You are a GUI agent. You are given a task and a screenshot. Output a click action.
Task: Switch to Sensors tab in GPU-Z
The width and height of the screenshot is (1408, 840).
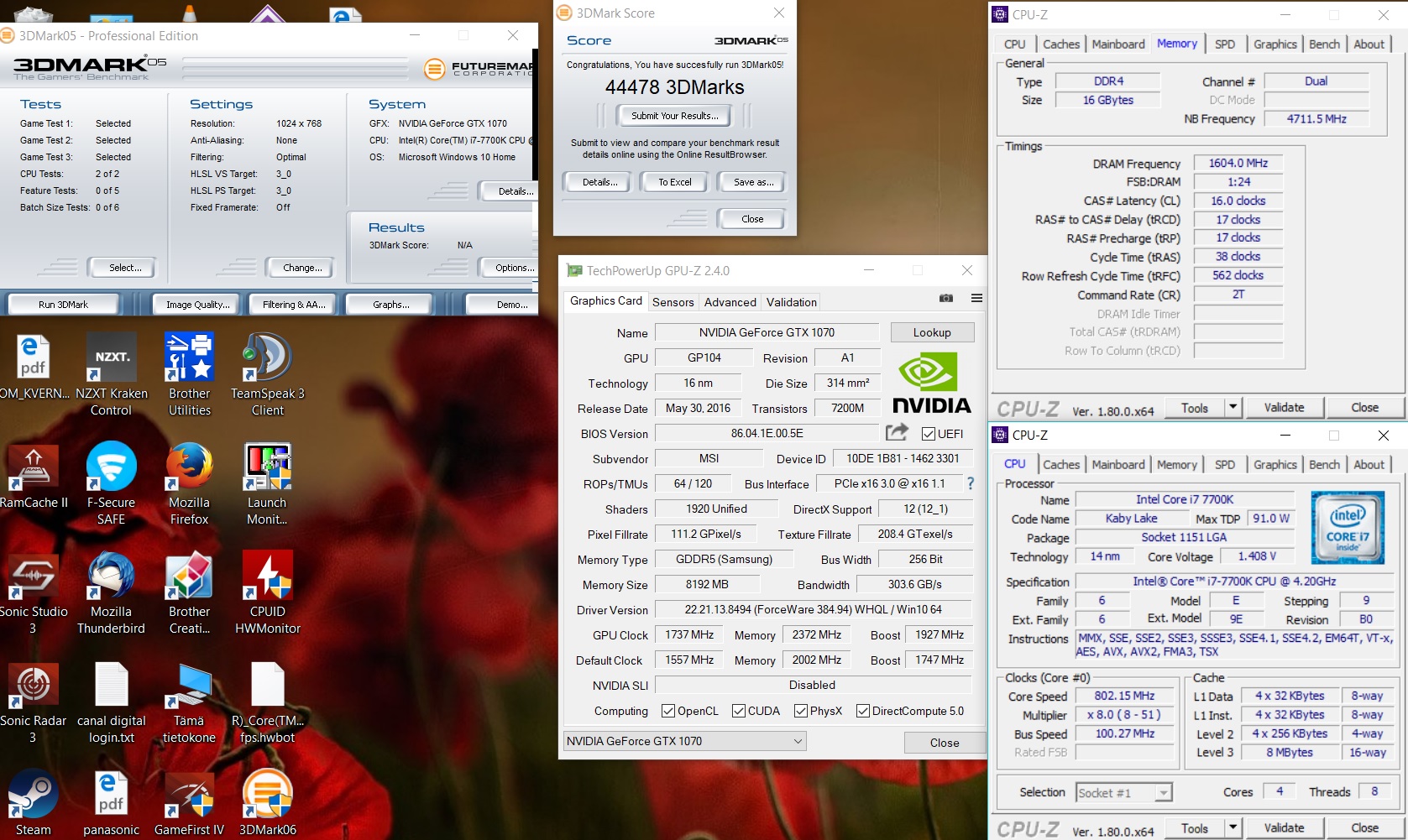pyautogui.click(x=673, y=302)
